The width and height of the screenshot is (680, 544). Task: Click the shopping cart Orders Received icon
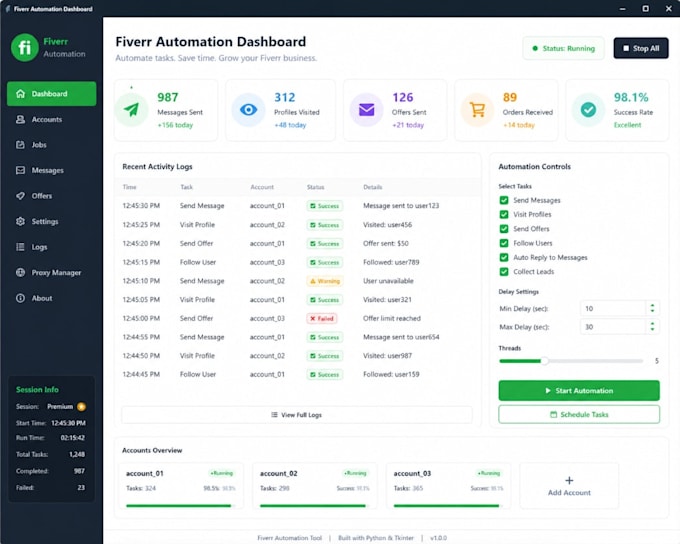pyautogui.click(x=477, y=110)
